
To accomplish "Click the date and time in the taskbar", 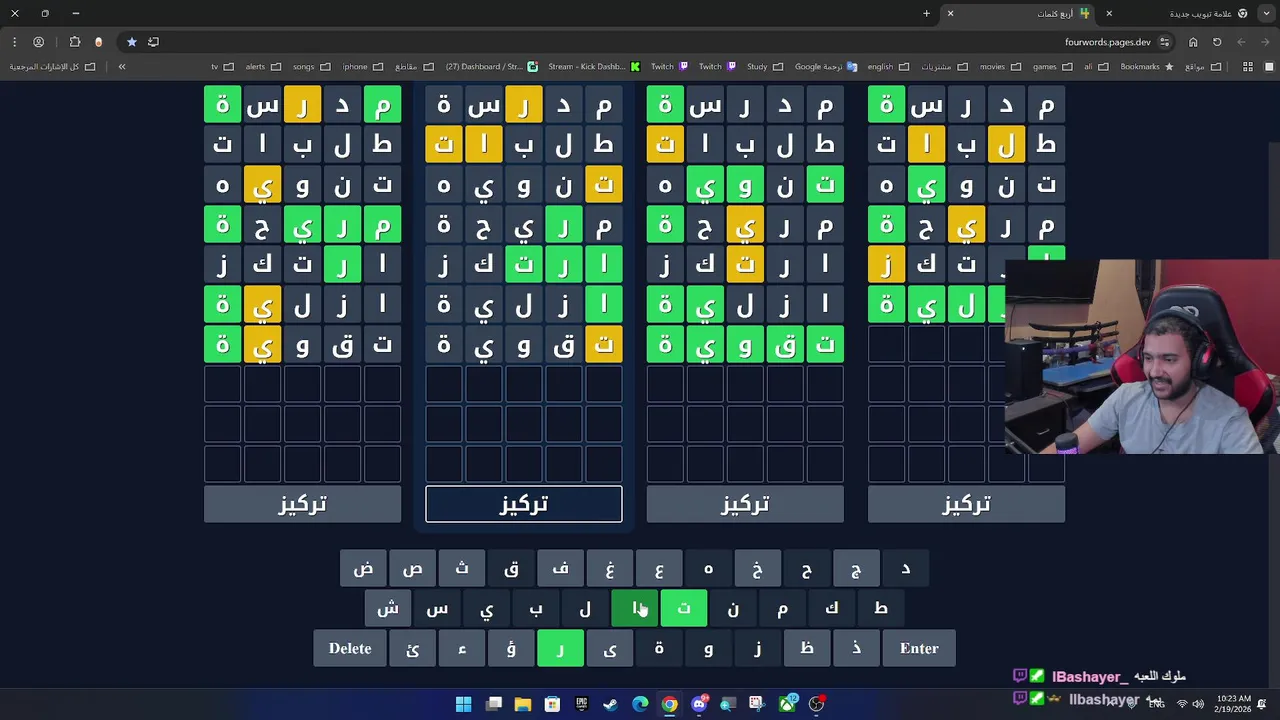I will point(1235,704).
